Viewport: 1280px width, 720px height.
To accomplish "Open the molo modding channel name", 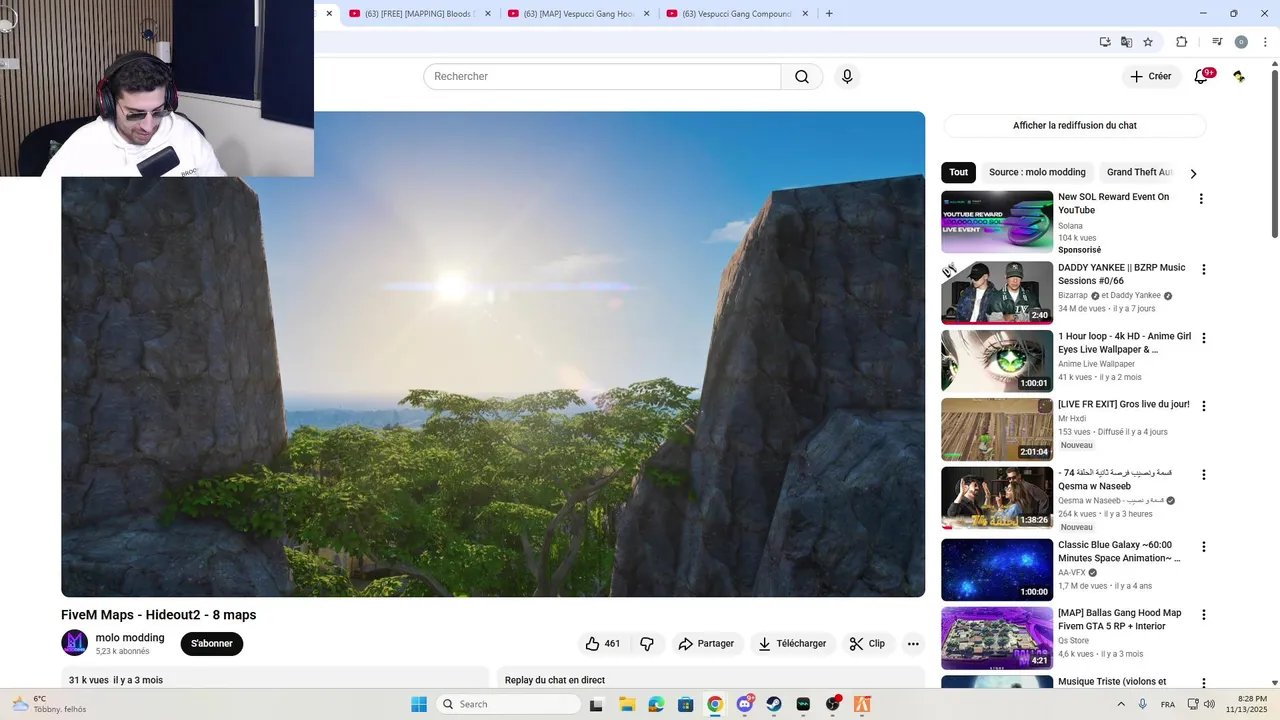I will click(130, 638).
